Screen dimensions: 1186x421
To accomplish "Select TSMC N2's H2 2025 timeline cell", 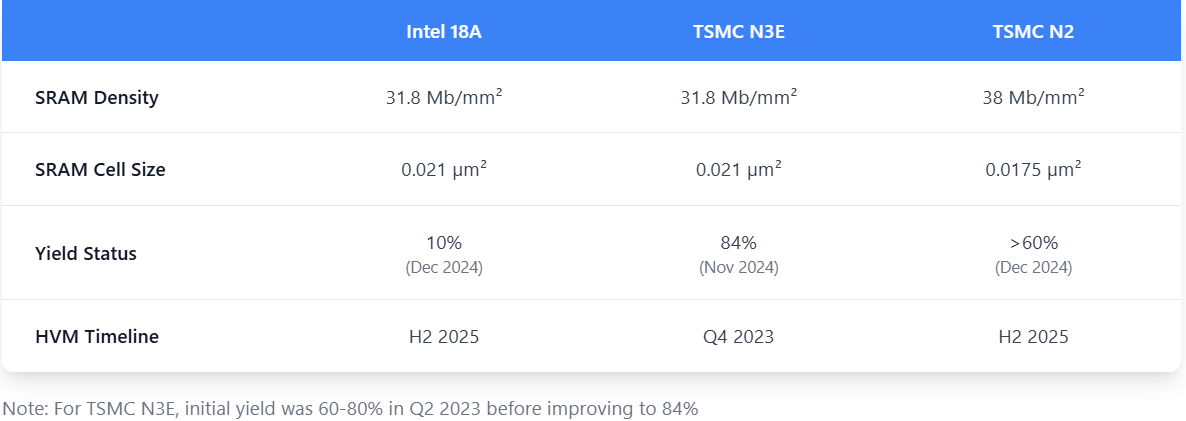I will pos(1033,337).
